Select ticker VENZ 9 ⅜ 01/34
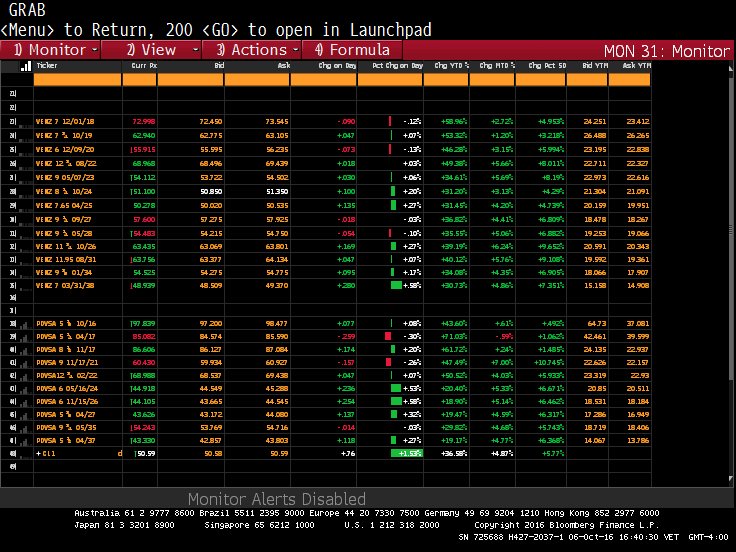 (64, 273)
